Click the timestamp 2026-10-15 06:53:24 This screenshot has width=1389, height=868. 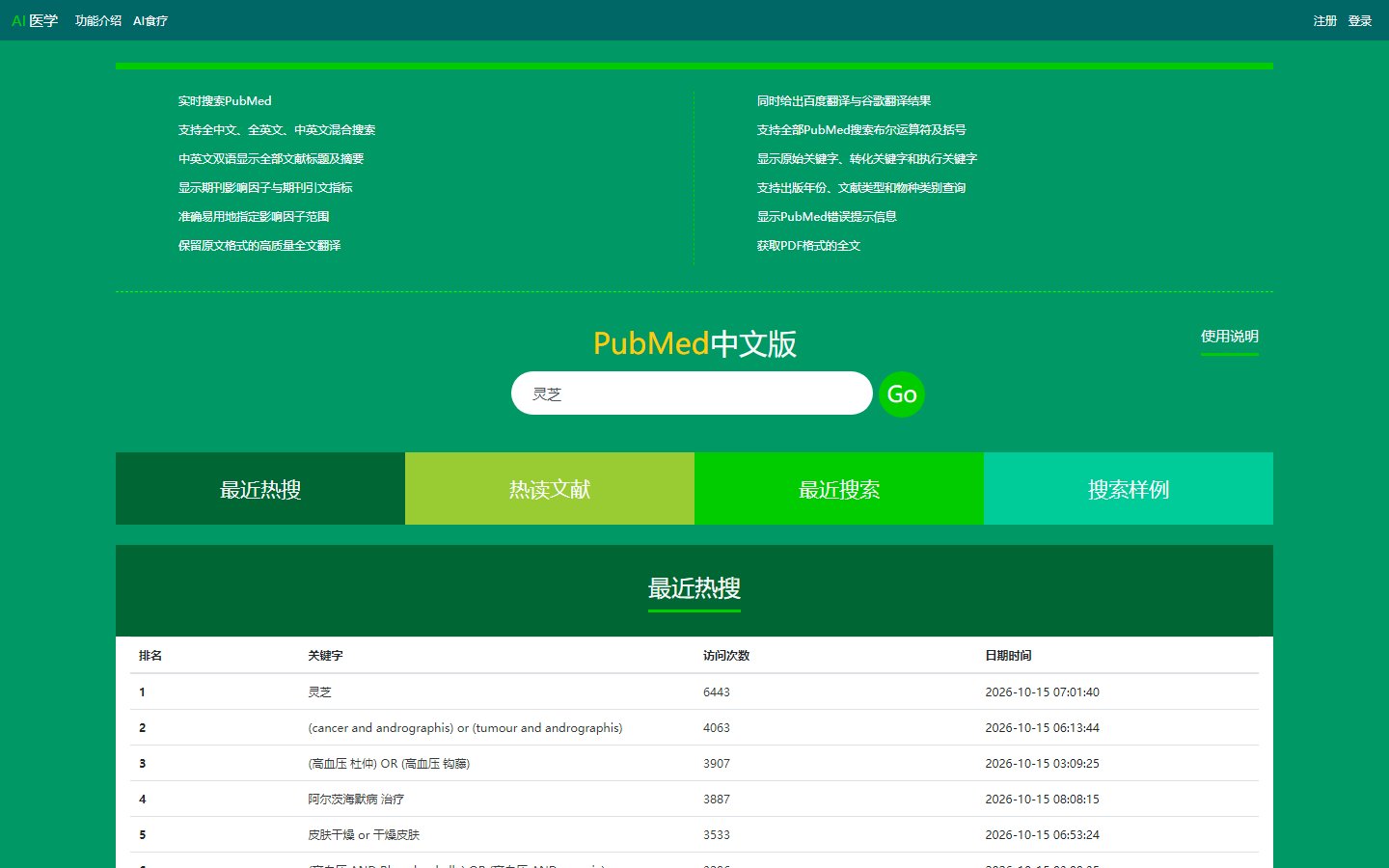[x=1042, y=834]
